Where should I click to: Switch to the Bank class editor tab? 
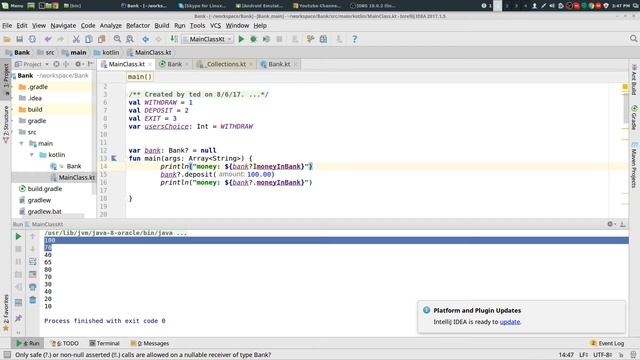tap(174, 64)
